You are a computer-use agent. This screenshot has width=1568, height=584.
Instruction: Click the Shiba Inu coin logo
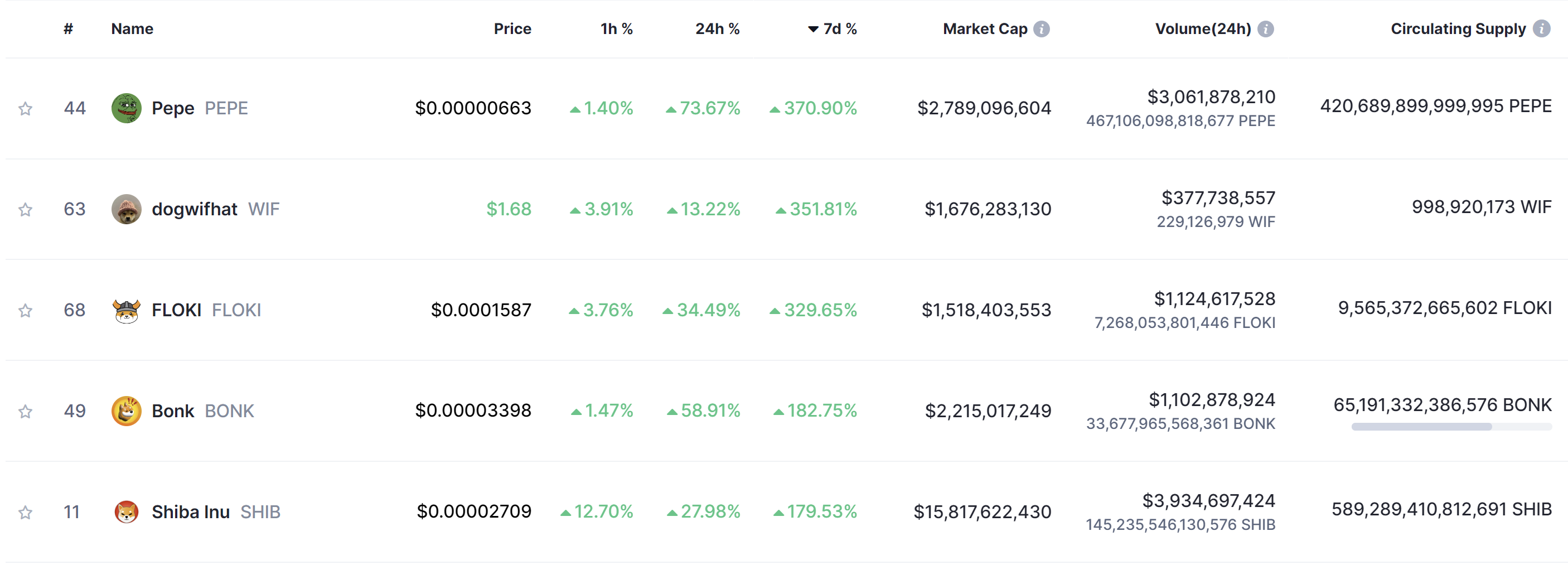(x=127, y=512)
